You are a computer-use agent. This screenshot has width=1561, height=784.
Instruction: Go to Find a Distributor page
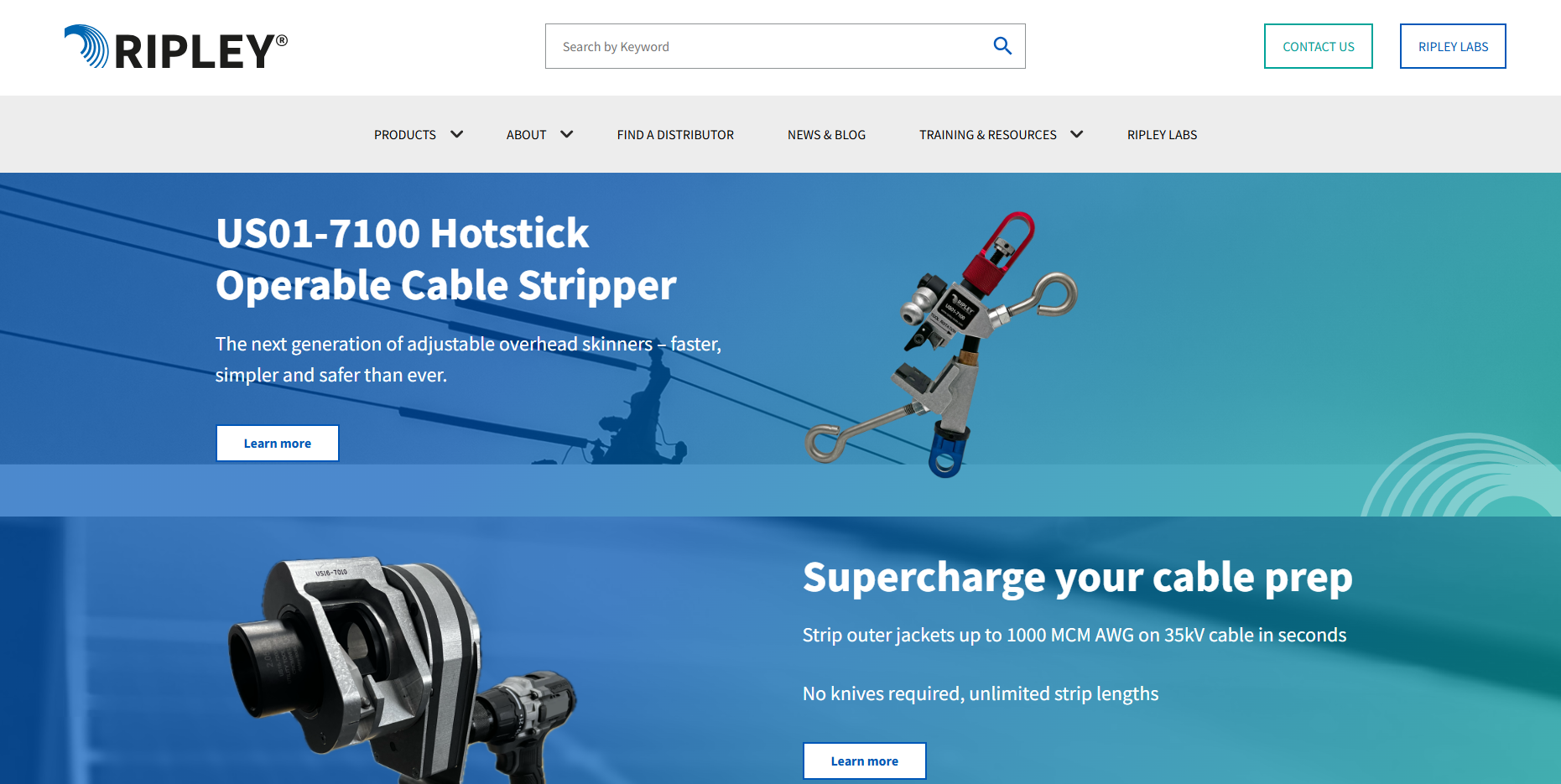(675, 135)
